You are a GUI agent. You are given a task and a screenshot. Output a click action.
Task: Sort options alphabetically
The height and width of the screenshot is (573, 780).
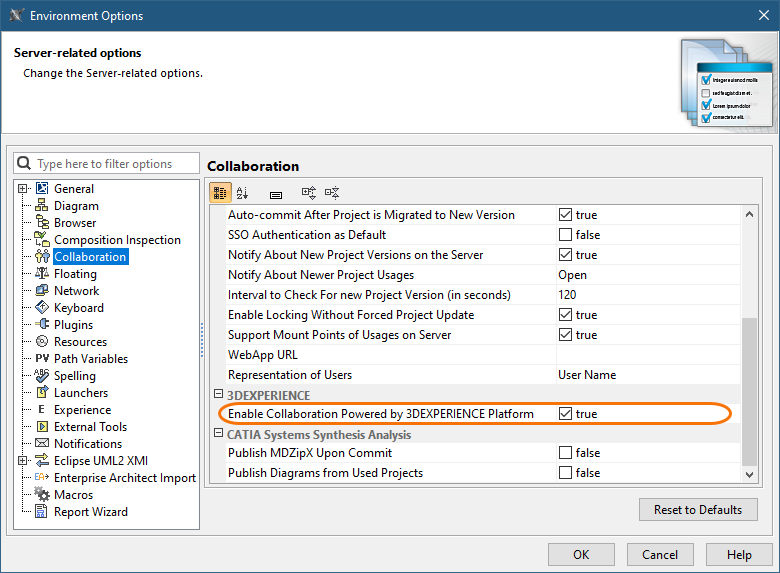click(x=243, y=193)
